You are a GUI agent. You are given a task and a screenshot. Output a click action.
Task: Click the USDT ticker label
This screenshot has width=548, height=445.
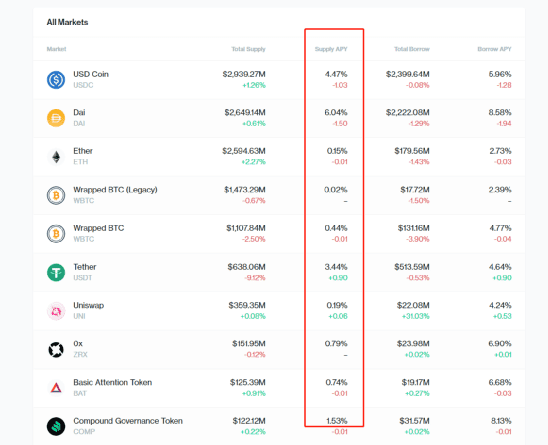pyautogui.click(x=82, y=278)
